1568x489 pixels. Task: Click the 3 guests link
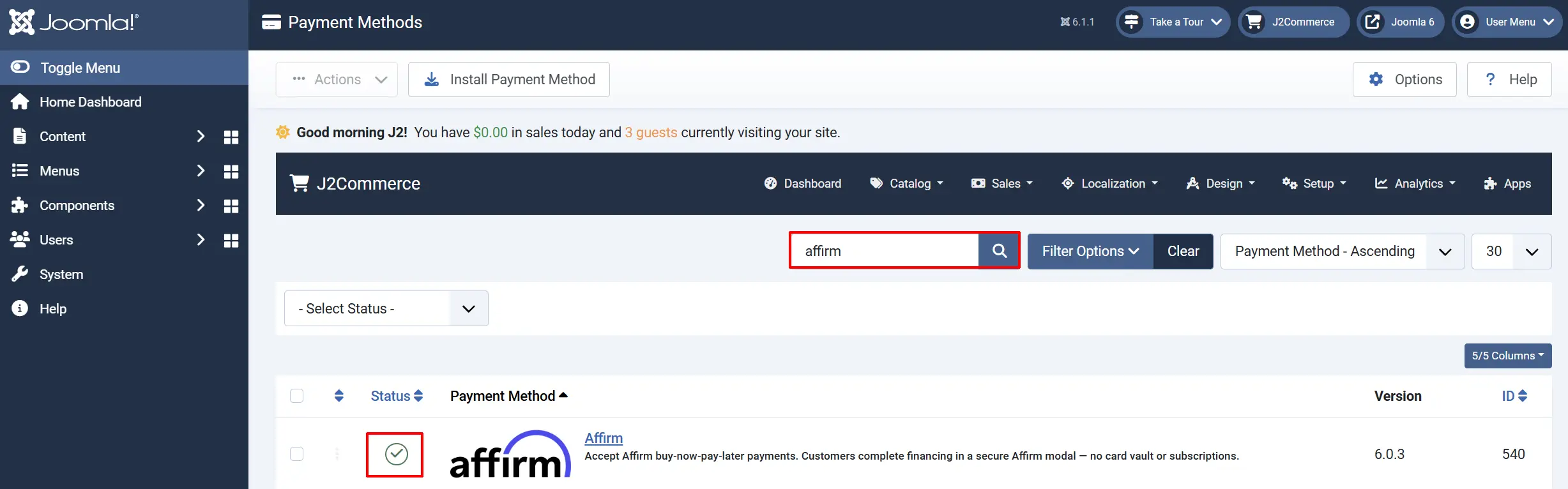(651, 132)
